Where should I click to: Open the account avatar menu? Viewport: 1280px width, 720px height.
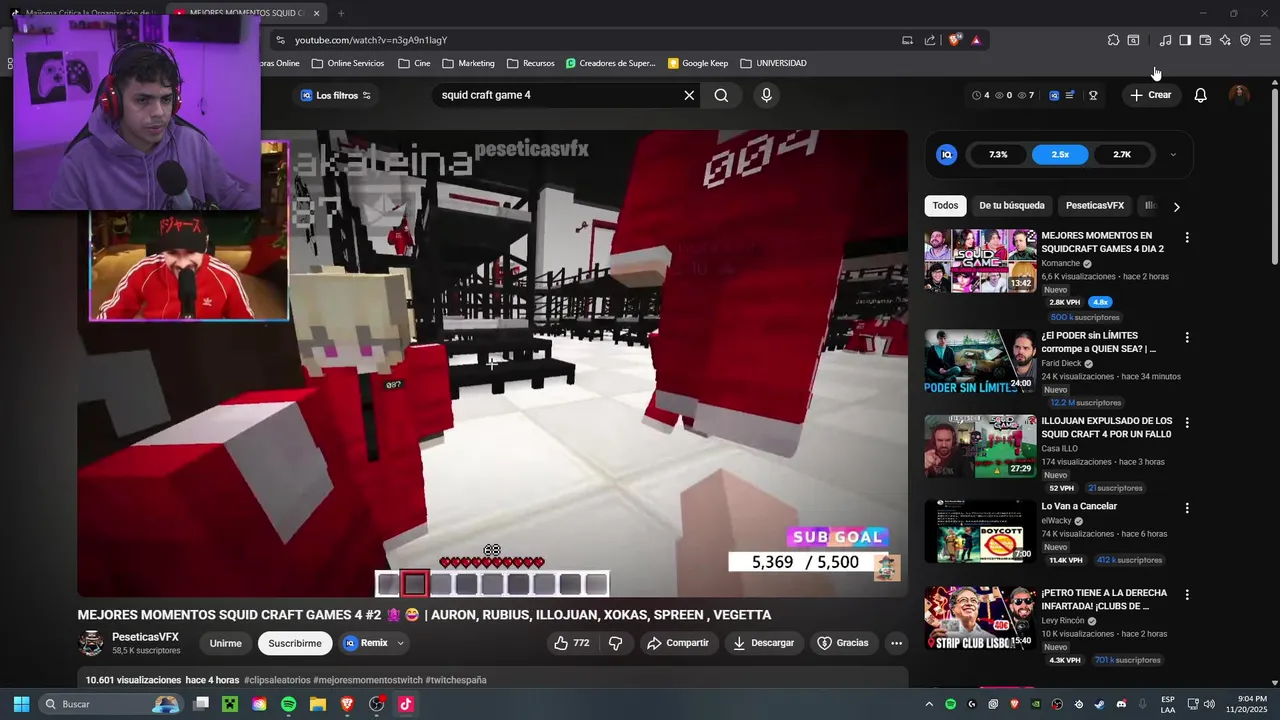[1239, 95]
